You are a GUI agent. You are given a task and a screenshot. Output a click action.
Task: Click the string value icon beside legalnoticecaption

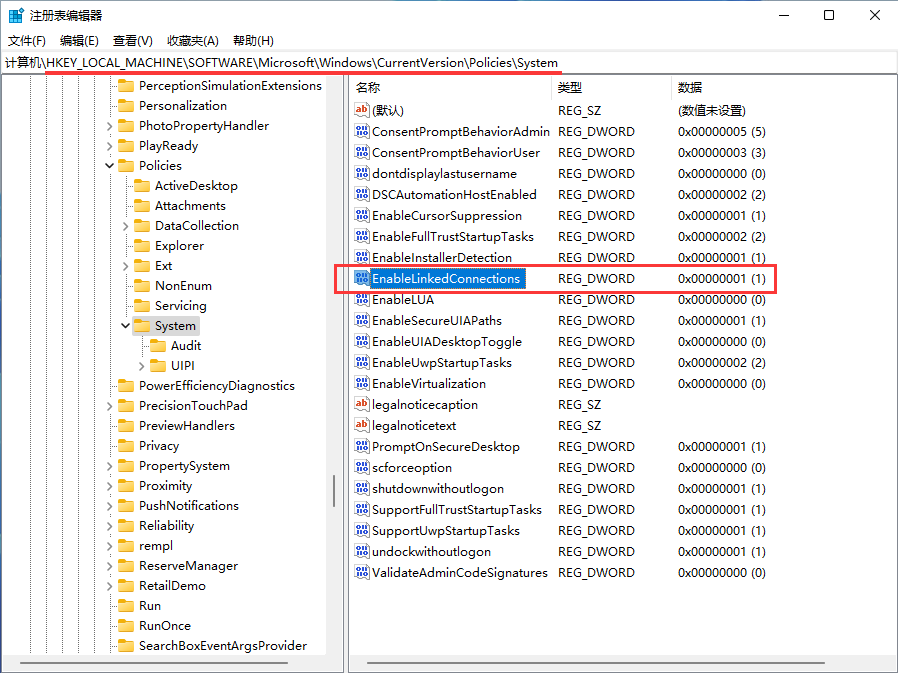[362, 405]
